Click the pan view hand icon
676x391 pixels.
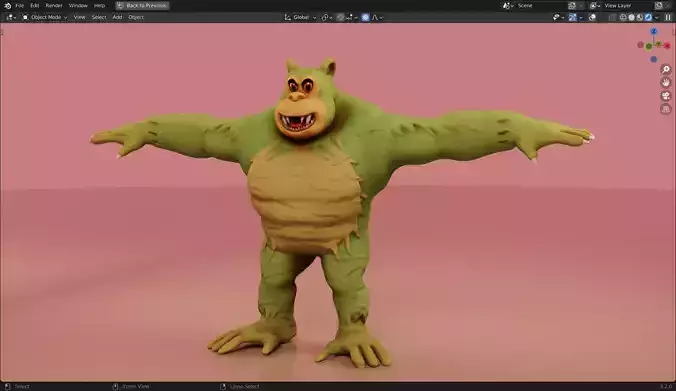pyautogui.click(x=666, y=82)
